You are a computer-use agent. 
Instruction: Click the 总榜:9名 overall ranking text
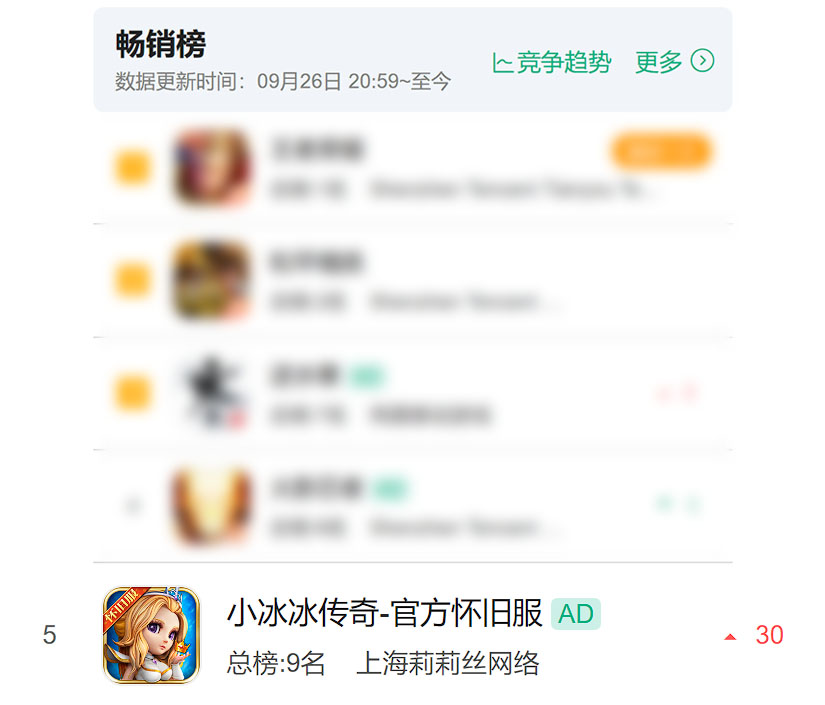click(x=276, y=663)
